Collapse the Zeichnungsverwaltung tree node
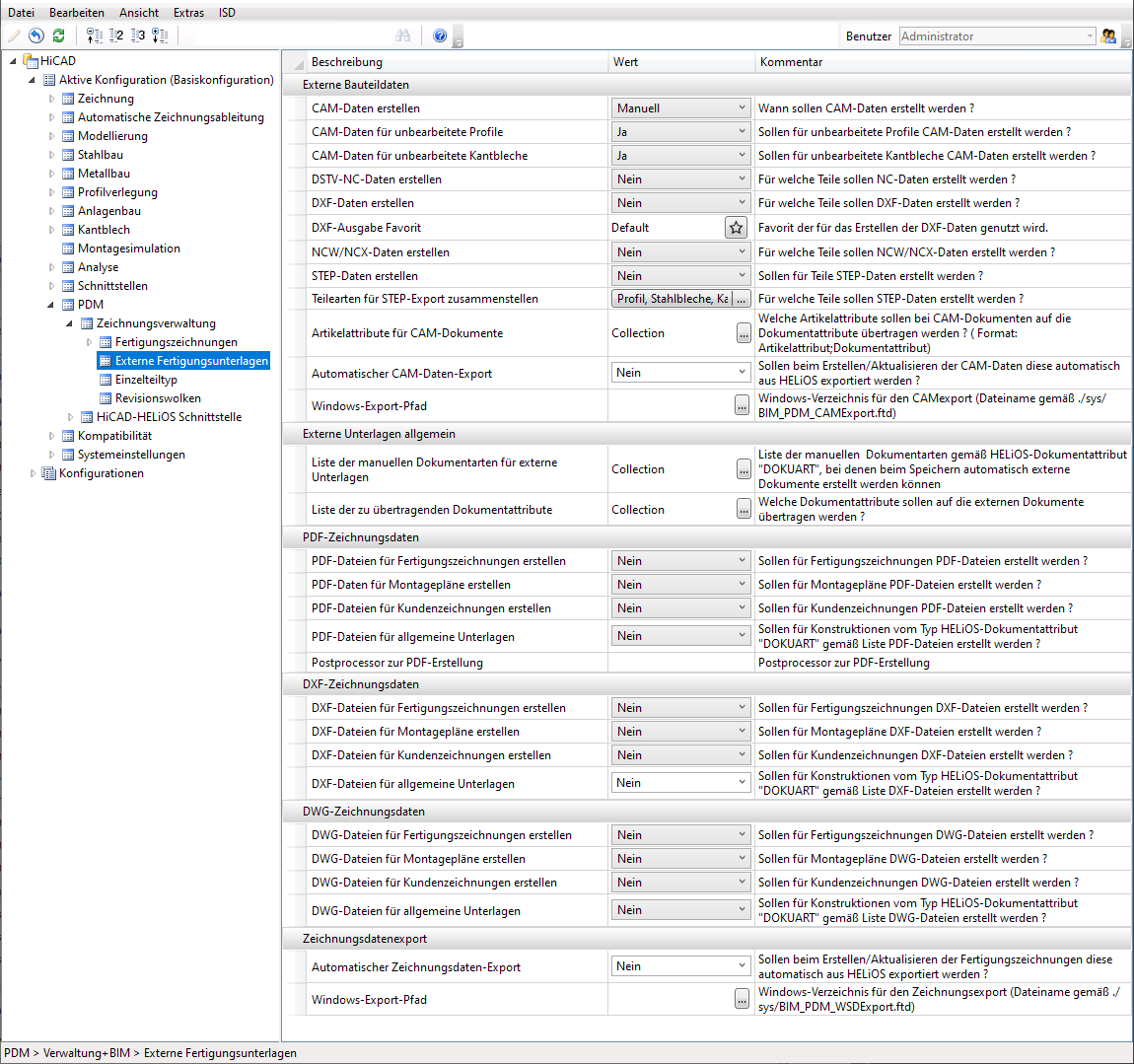The width and height of the screenshot is (1134, 1064). [70, 323]
